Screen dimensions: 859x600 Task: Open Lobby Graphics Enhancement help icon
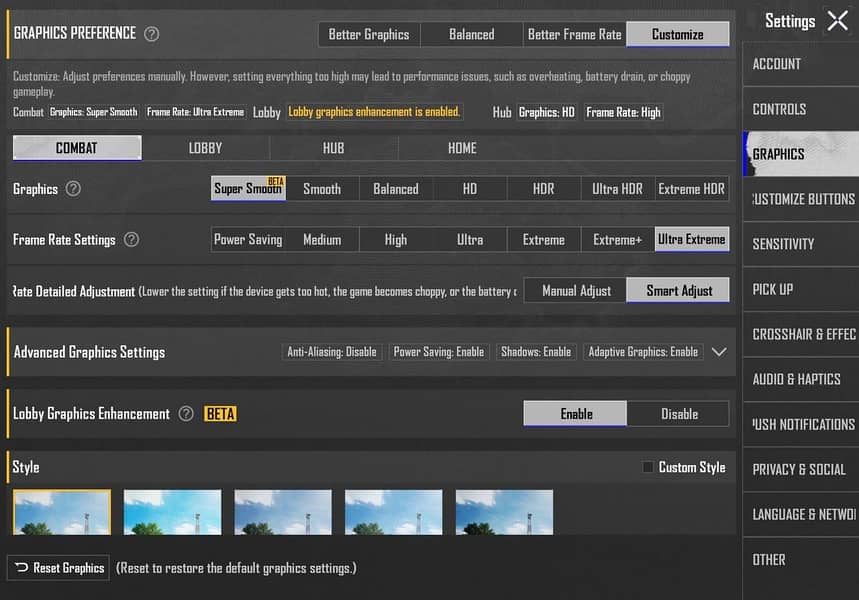pyautogui.click(x=186, y=414)
